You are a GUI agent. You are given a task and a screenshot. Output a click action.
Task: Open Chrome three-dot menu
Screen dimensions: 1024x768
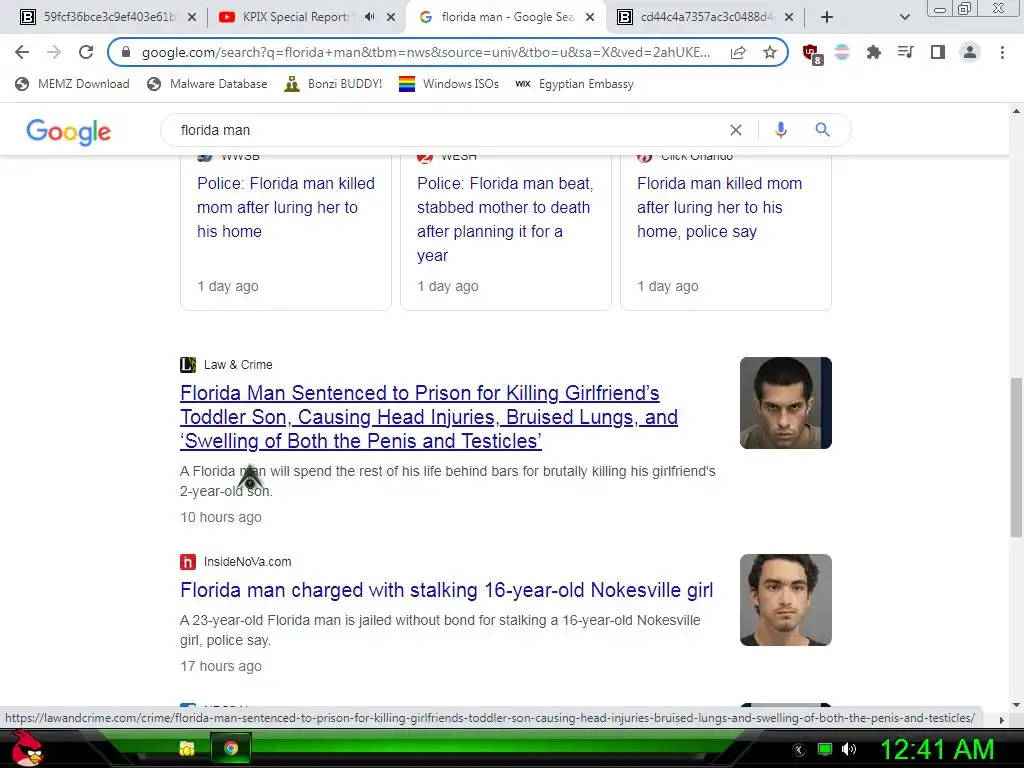[1002, 52]
